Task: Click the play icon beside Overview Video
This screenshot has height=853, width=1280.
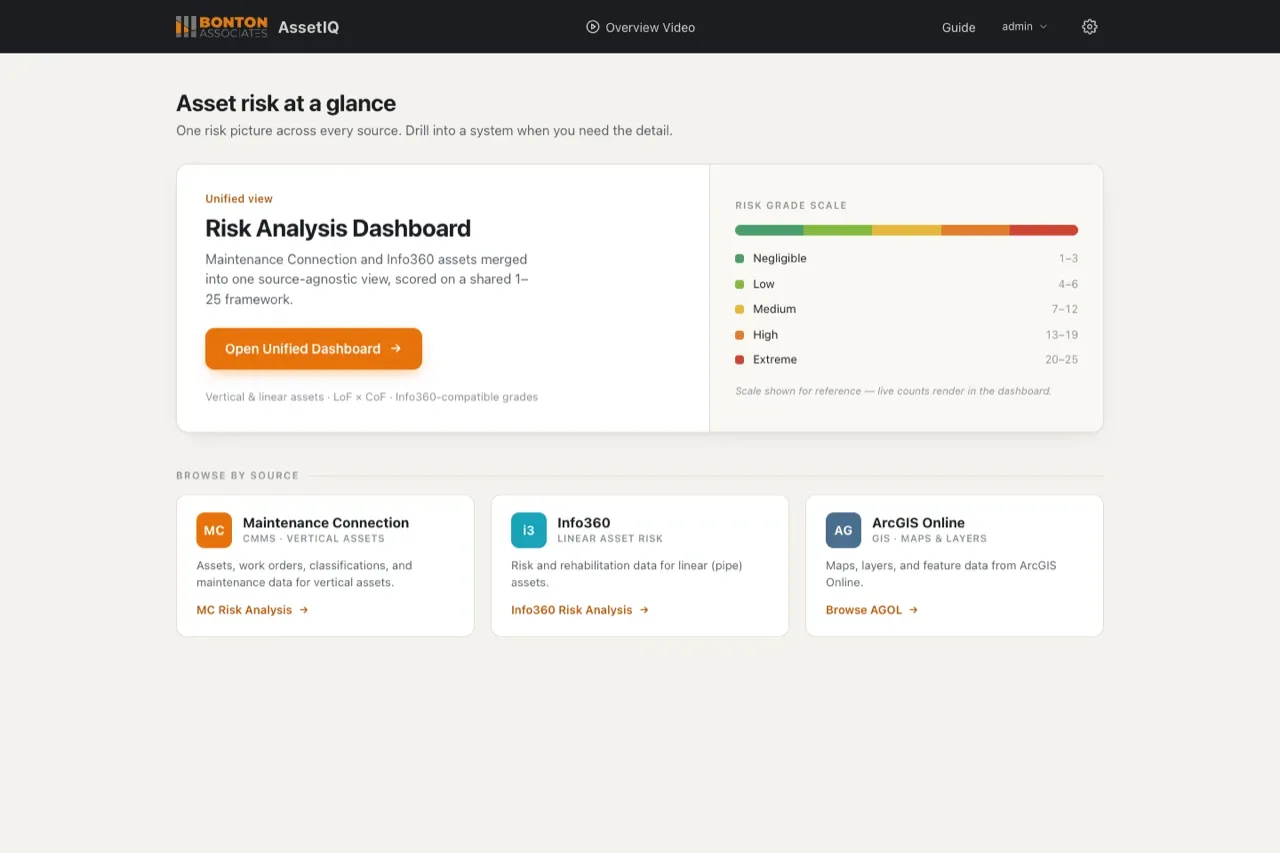Action: click(593, 27)
